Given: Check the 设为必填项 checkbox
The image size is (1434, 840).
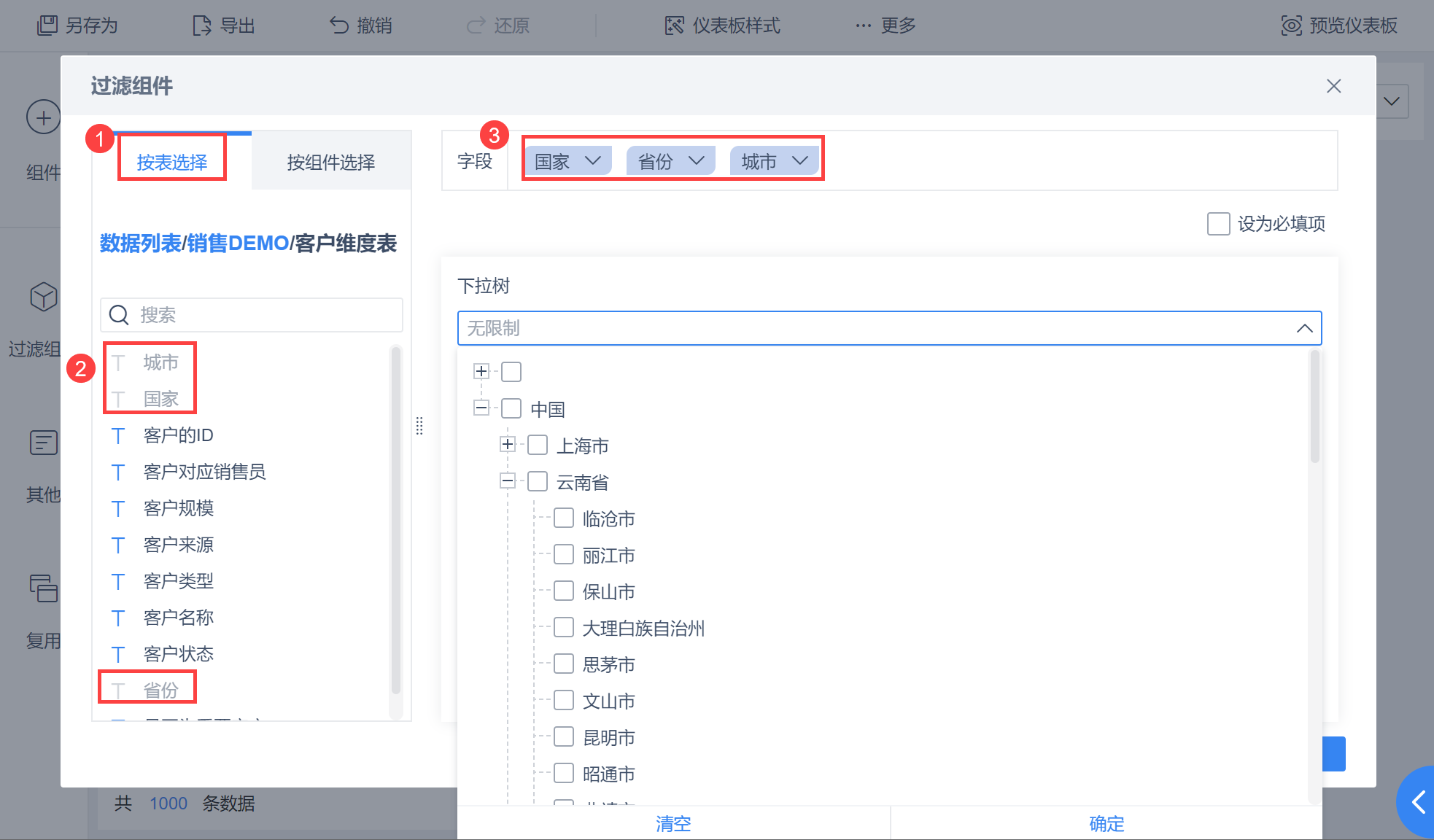Looking at the screenshot, I should (1218, 224).
